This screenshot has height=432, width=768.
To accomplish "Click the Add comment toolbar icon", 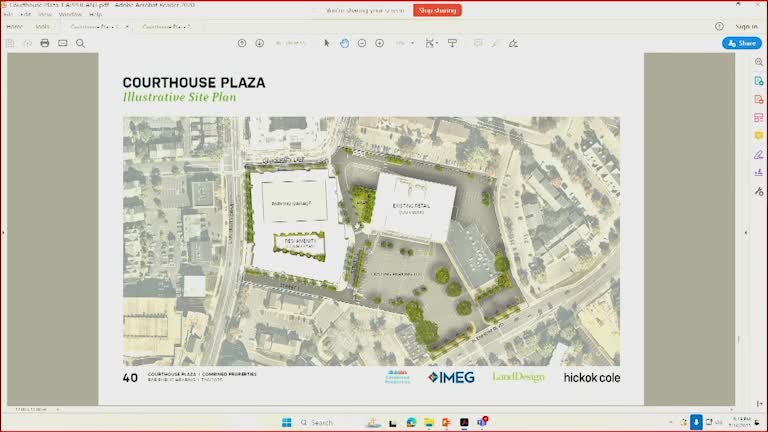I will tap(478, 43).
